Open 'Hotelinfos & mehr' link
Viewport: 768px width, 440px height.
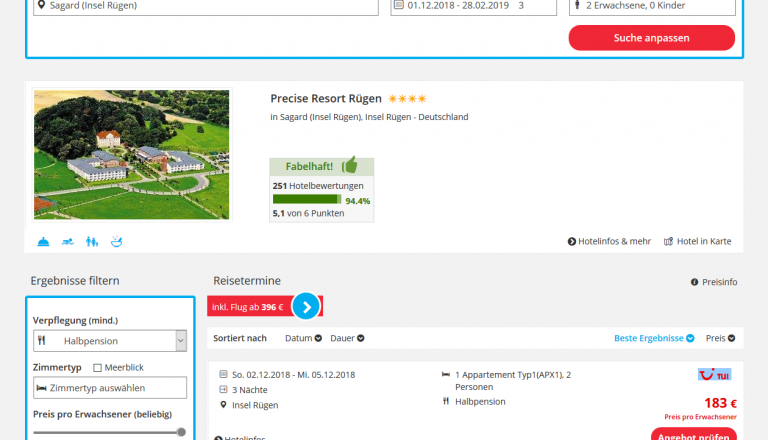[x=609, y=241]
